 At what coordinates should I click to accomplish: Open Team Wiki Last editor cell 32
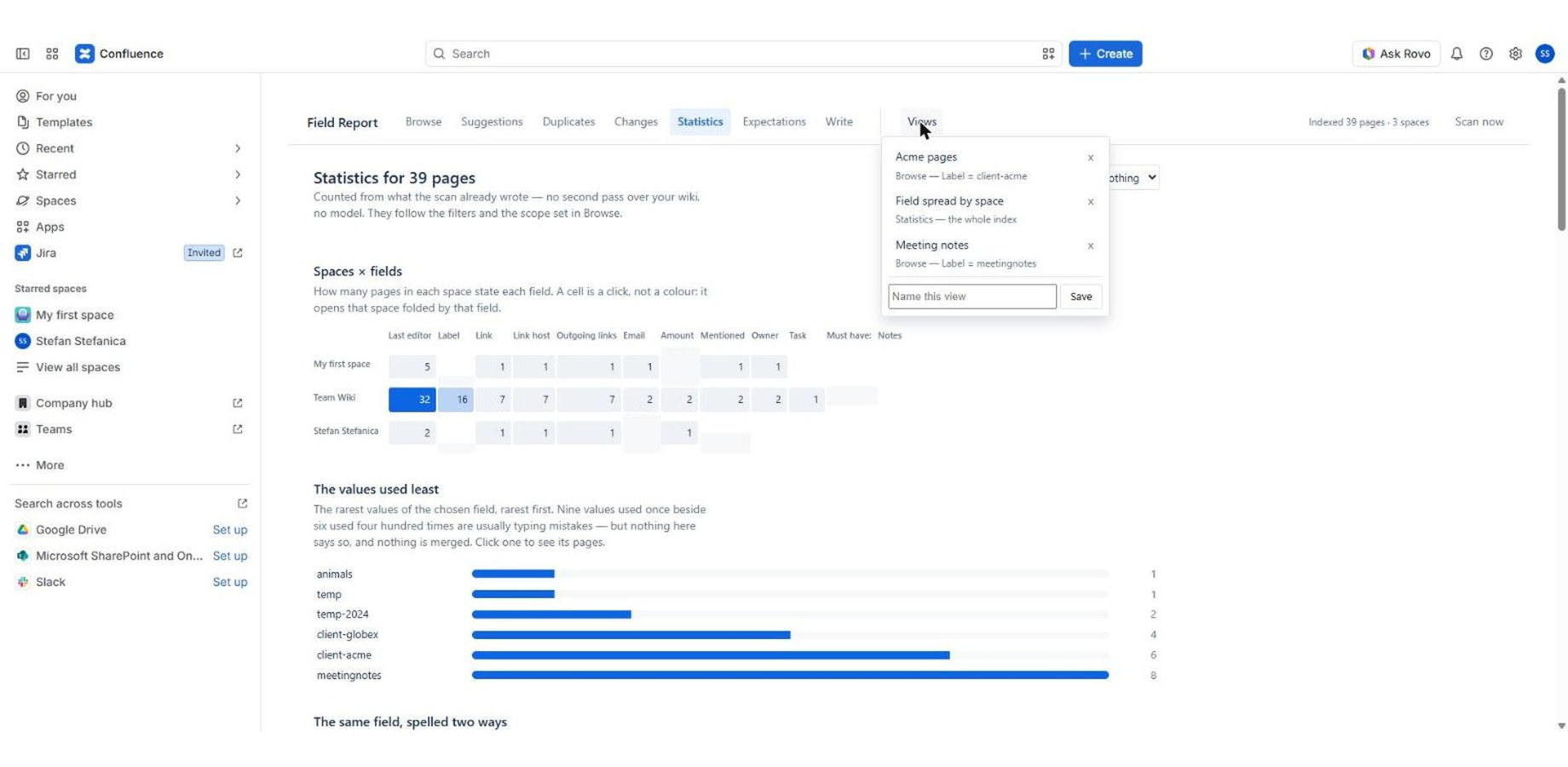412,400
